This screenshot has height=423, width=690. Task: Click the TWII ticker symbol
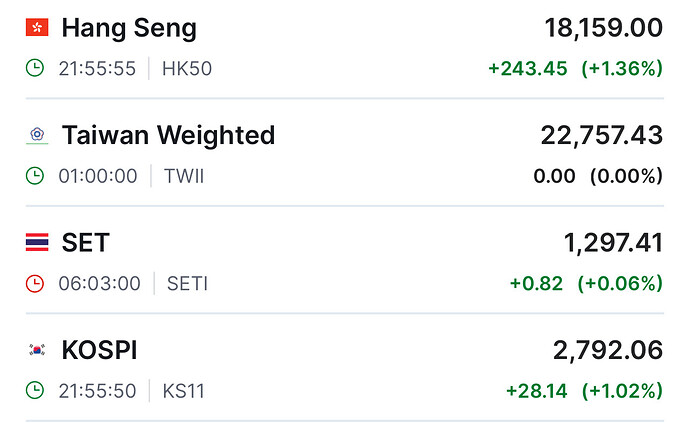[x=184, y=176]
